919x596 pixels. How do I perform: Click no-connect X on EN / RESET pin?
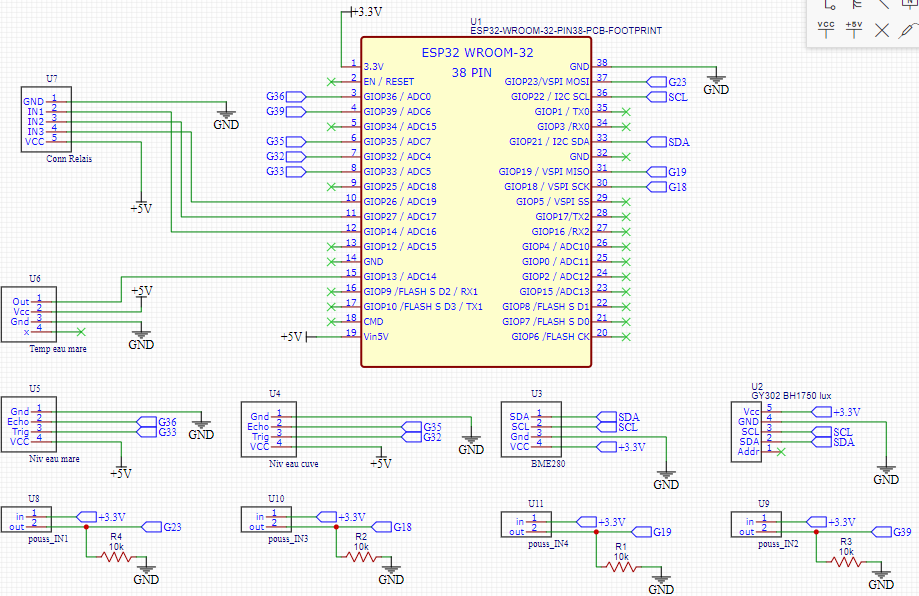pyautogui.click(x=332, y=82)
